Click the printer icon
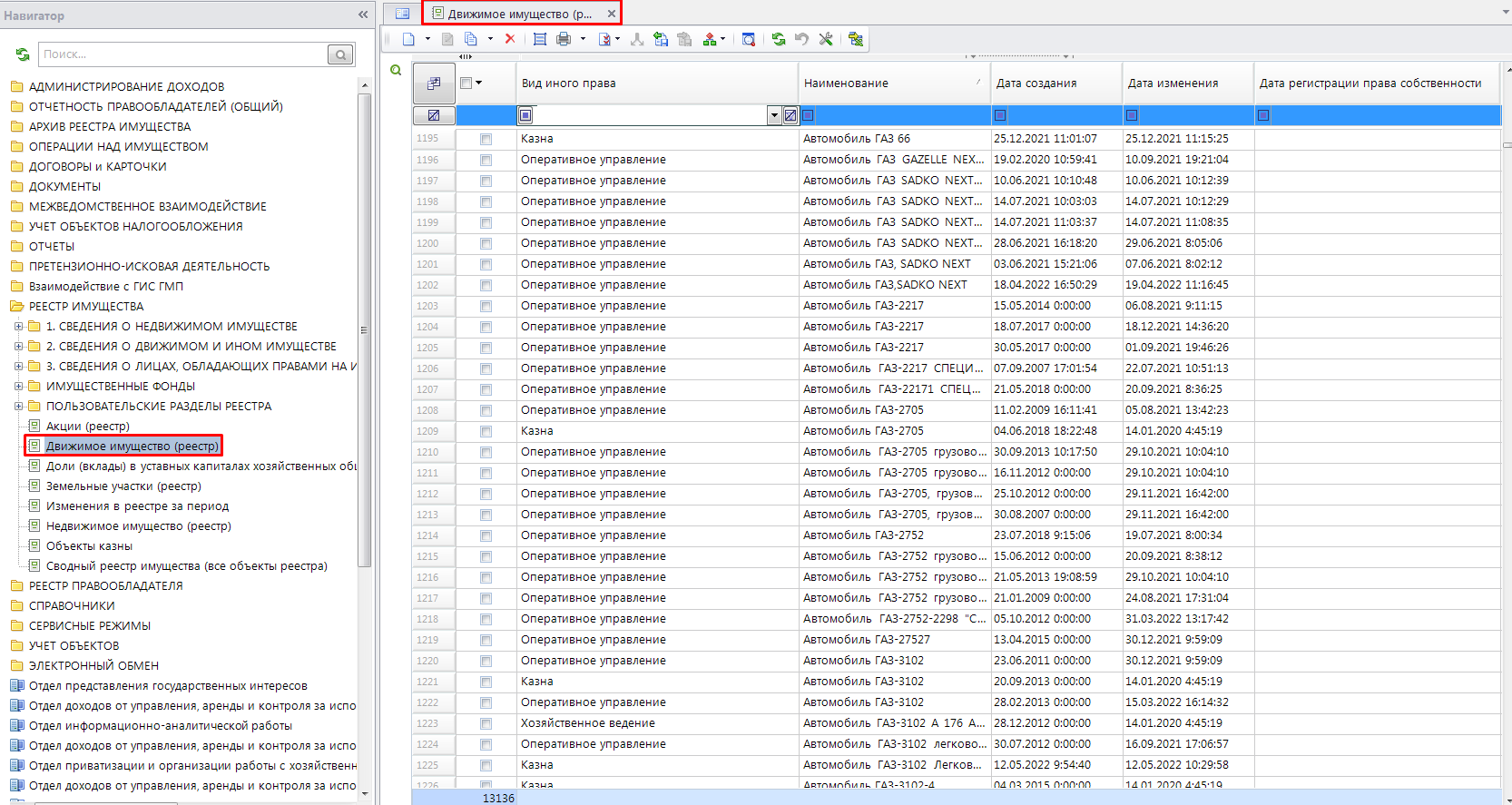1512x805 pixels. tap(564, 39)
